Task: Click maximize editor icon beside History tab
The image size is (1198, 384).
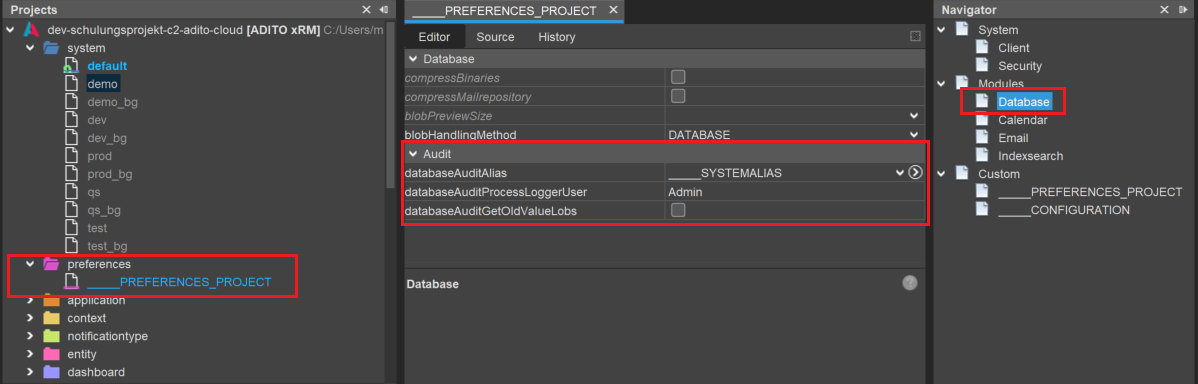Action: 915,37
